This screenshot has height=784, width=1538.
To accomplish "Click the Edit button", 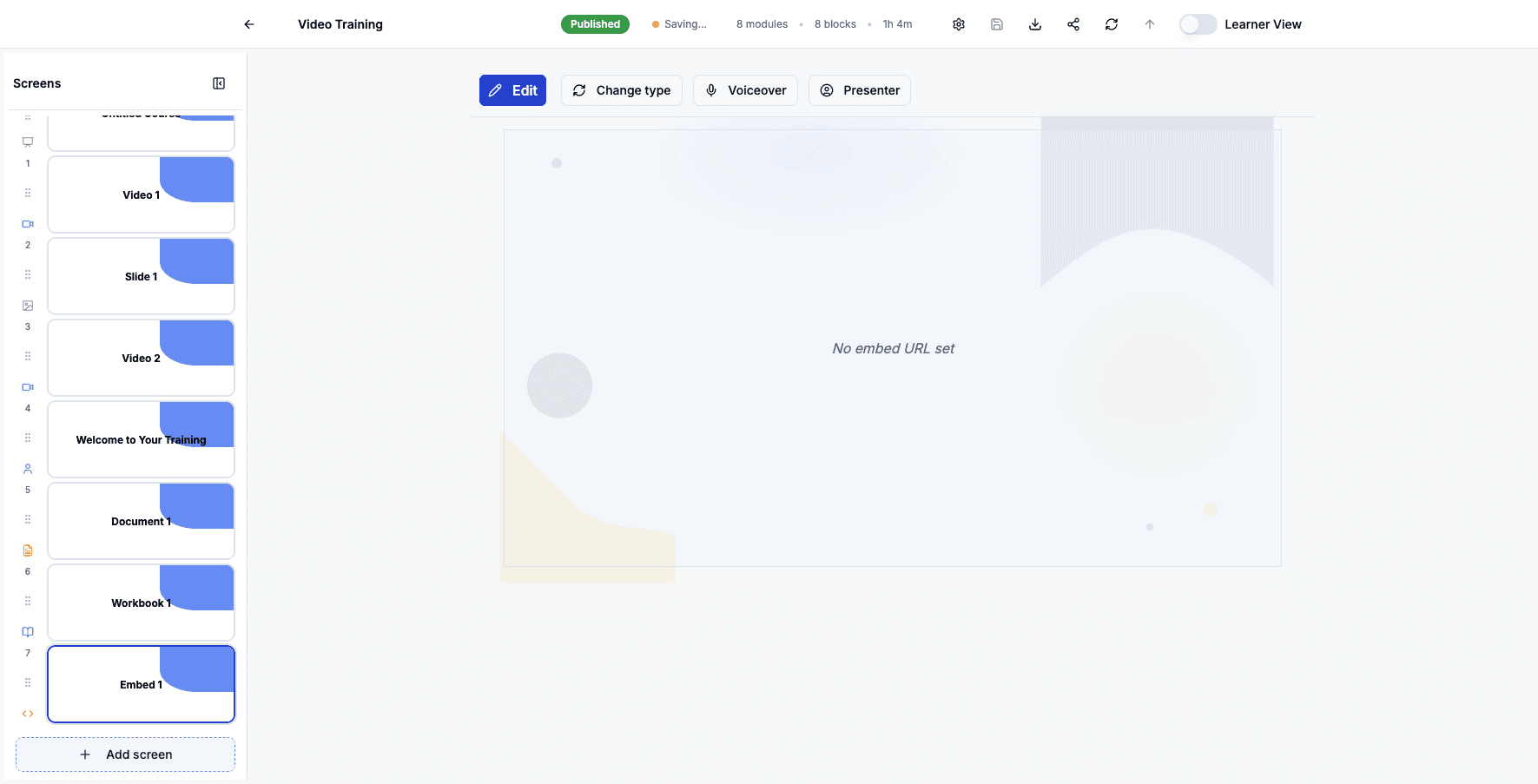I will tap(512, 90).
